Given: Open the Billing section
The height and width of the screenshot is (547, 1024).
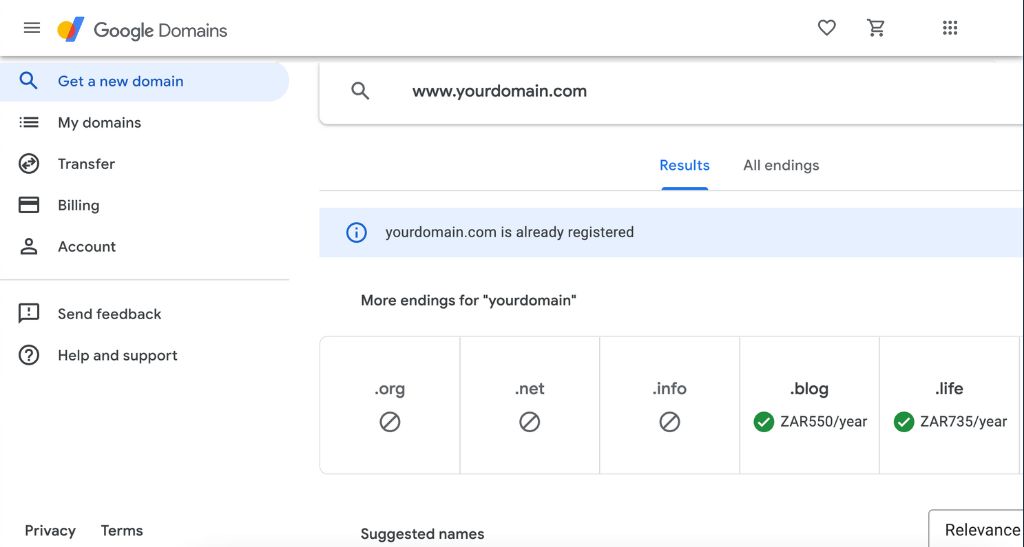Looking at the screenshot, I should tap(78, 205).
